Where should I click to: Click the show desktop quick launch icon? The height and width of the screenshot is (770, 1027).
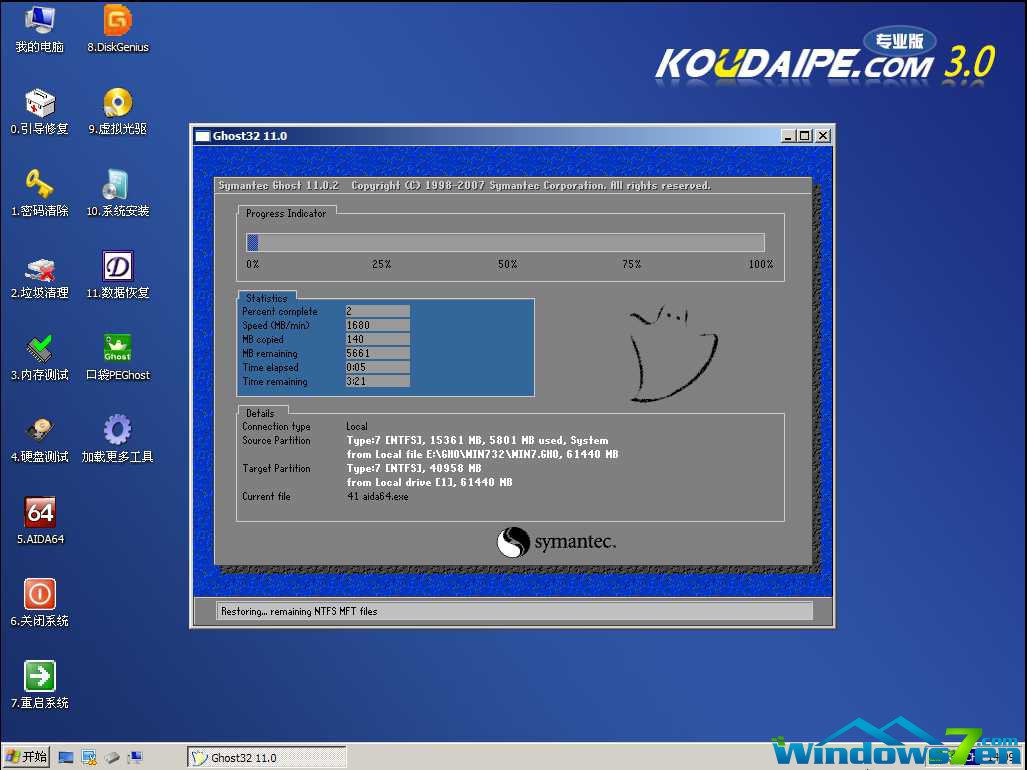click(x=66, y=758)
